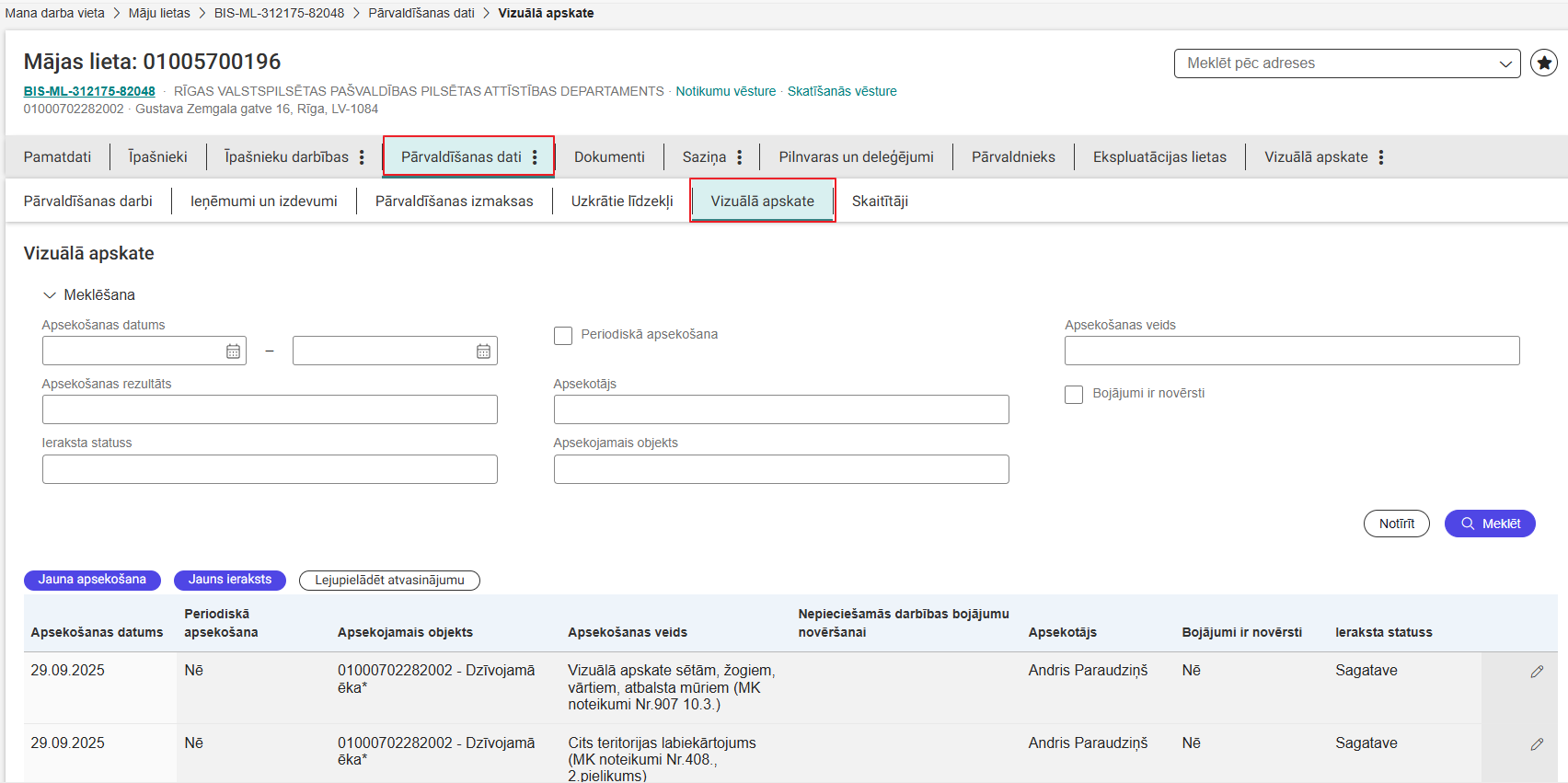Open Apsekošanas veids selection field

1291,351
